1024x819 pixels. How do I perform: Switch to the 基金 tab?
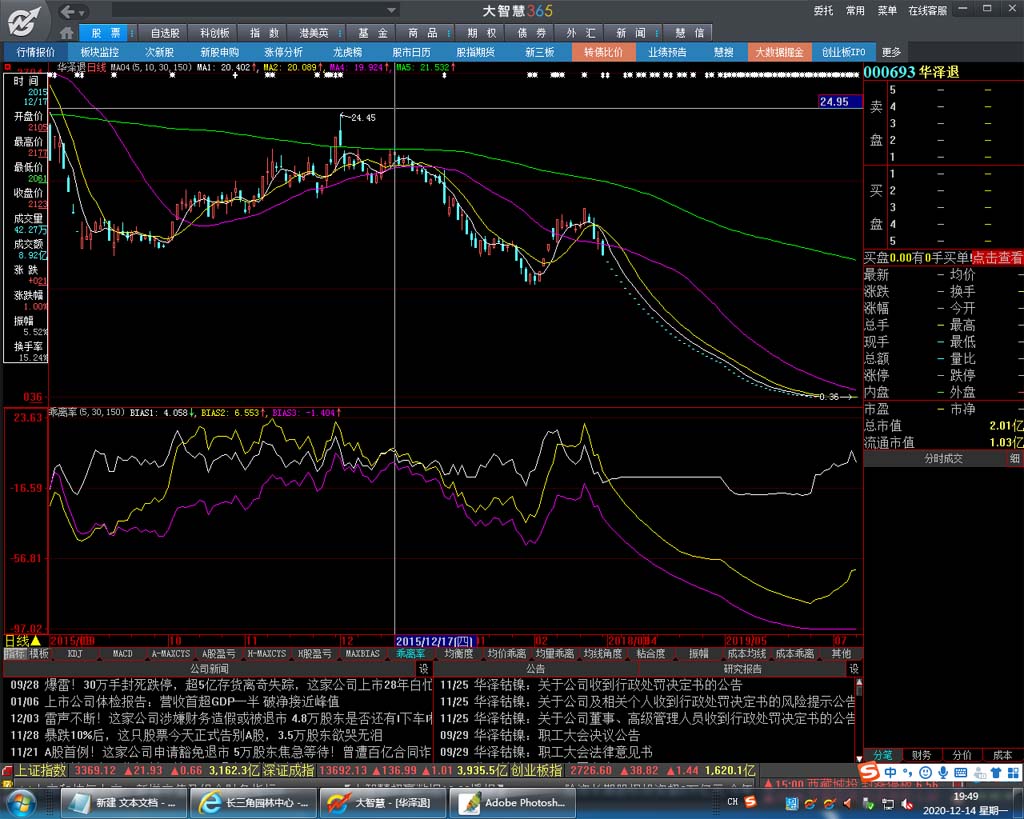pos(373,33)
